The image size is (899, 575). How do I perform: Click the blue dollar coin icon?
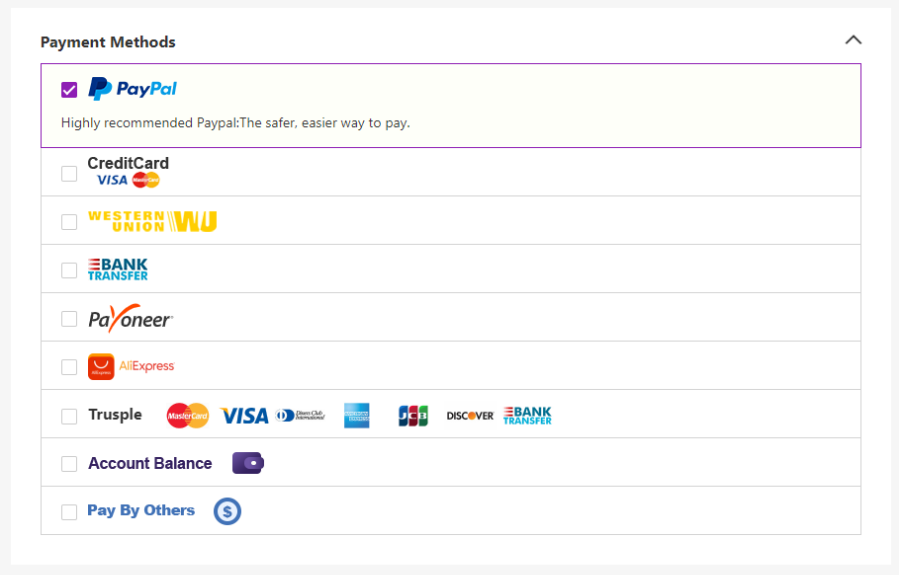[227, 512]
